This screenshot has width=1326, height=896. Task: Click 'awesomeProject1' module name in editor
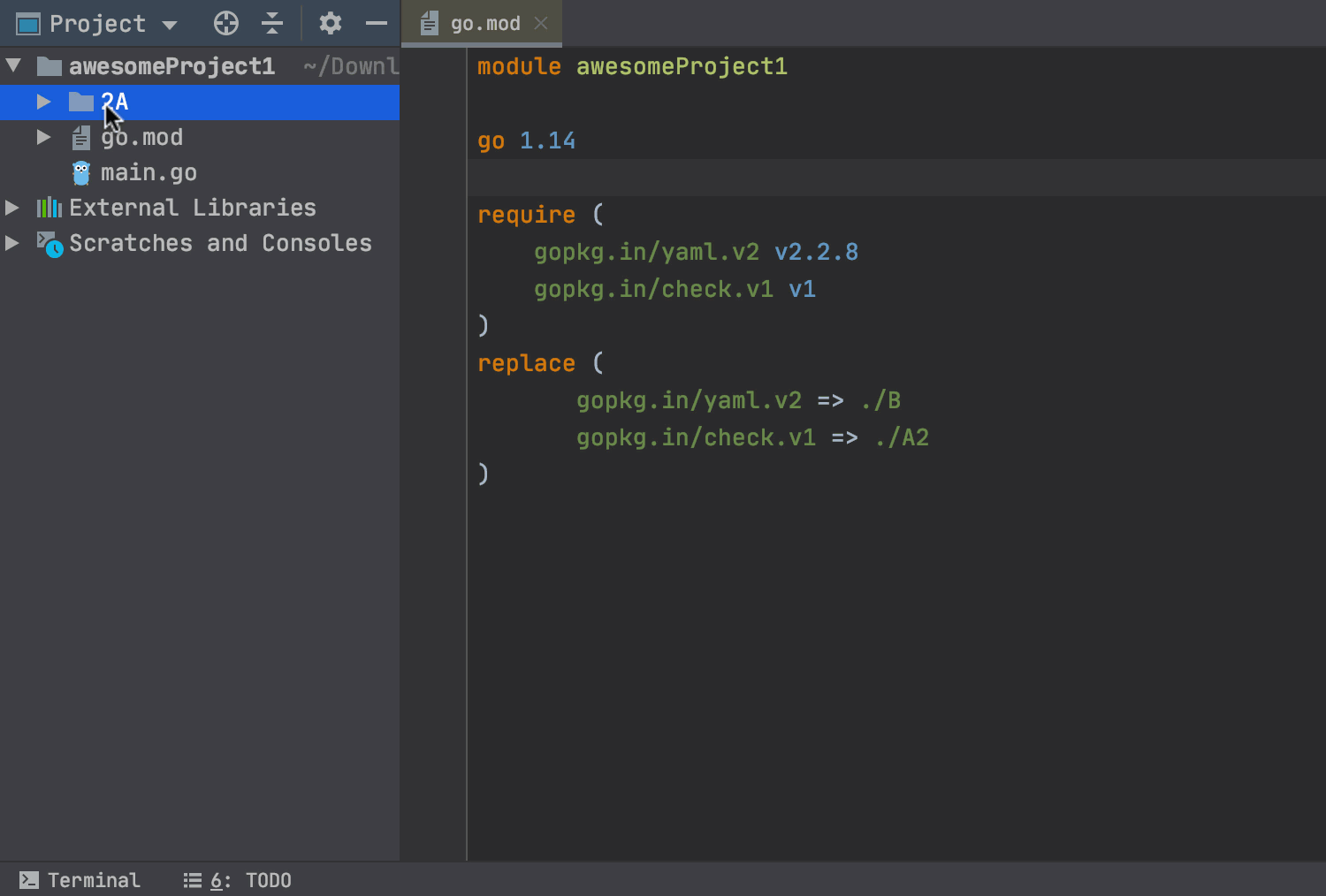(x=682, y=66)
